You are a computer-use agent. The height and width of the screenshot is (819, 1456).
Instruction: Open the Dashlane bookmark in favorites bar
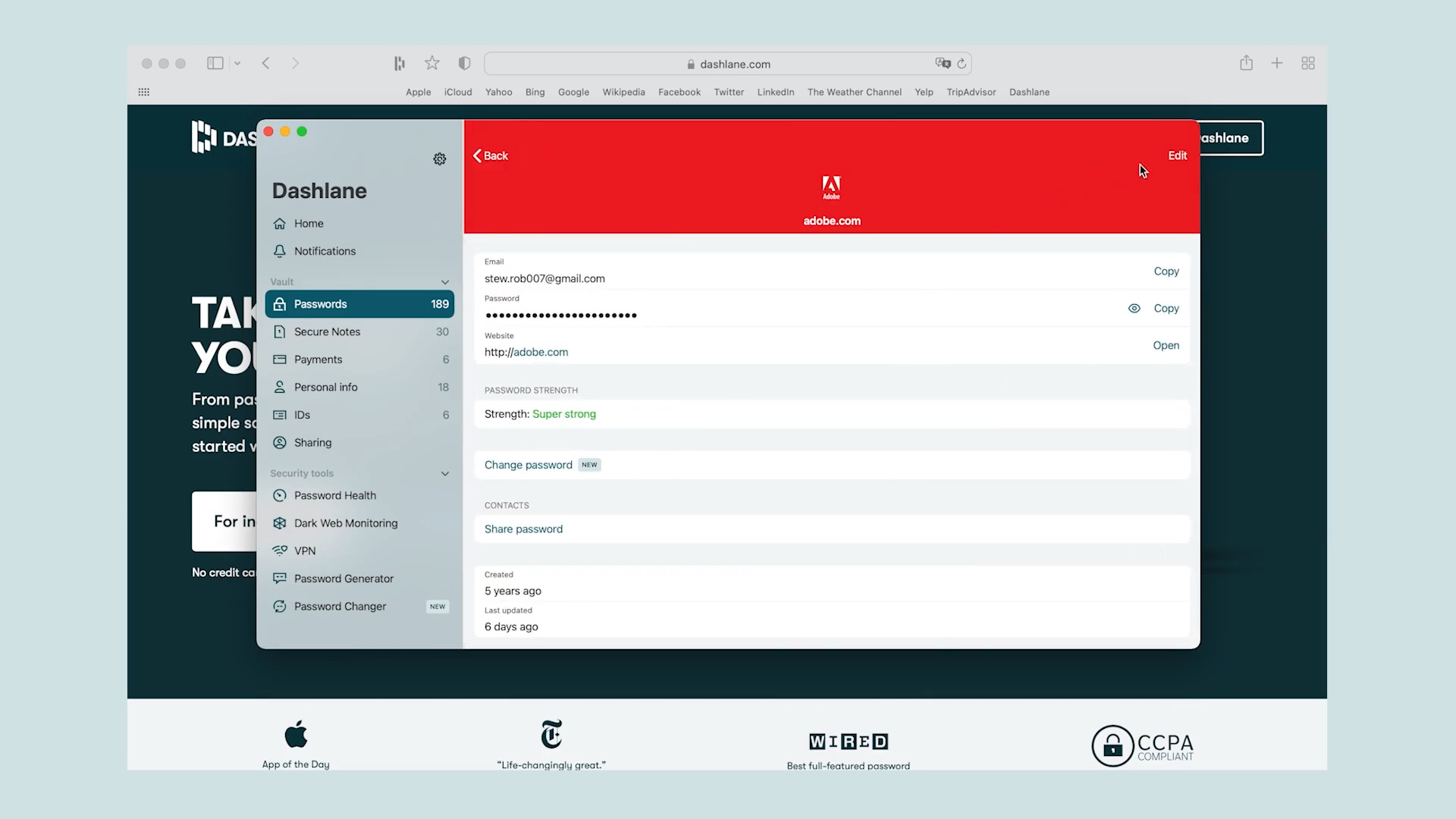(x=1029, y=93)
